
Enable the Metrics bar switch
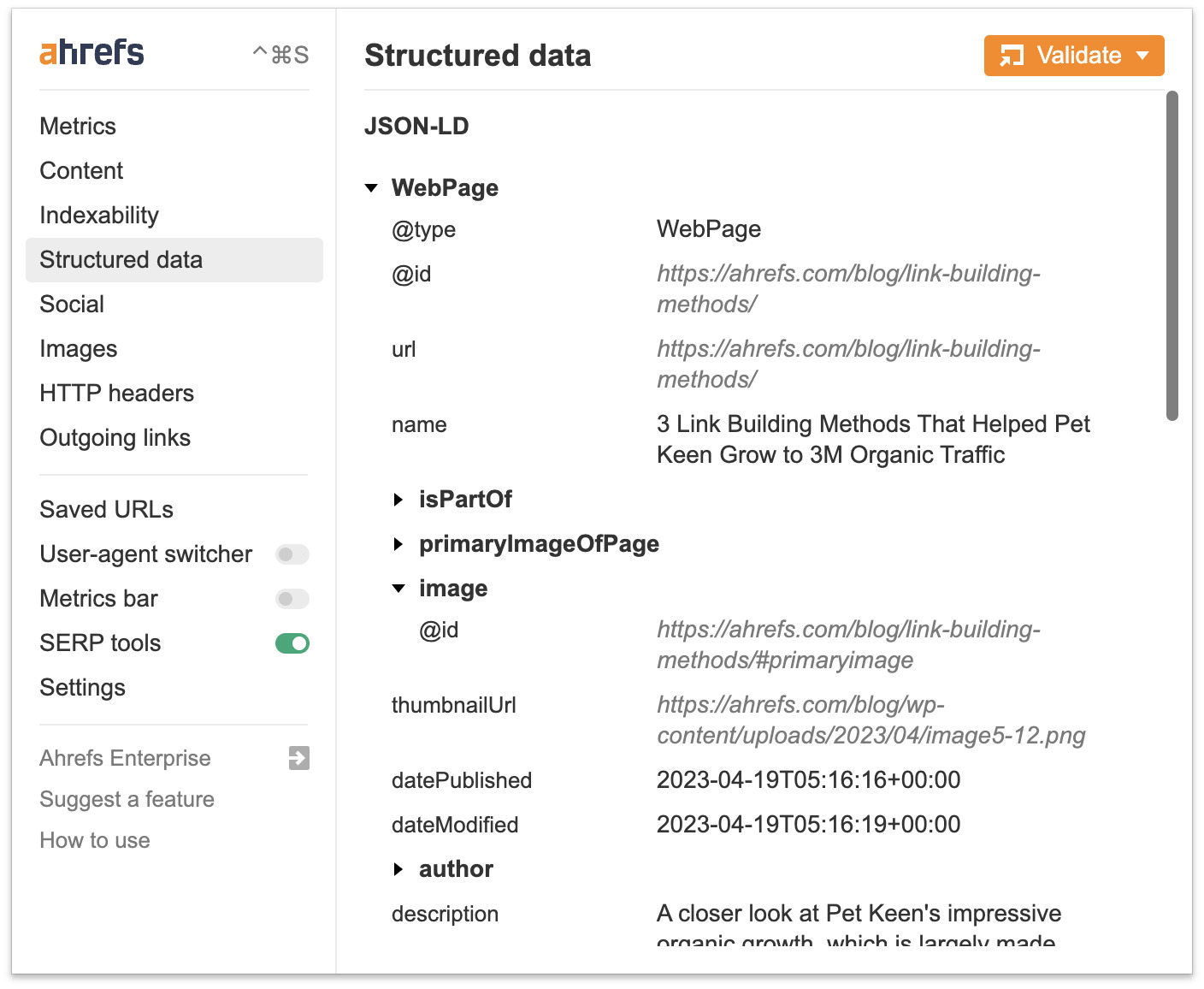292,599
